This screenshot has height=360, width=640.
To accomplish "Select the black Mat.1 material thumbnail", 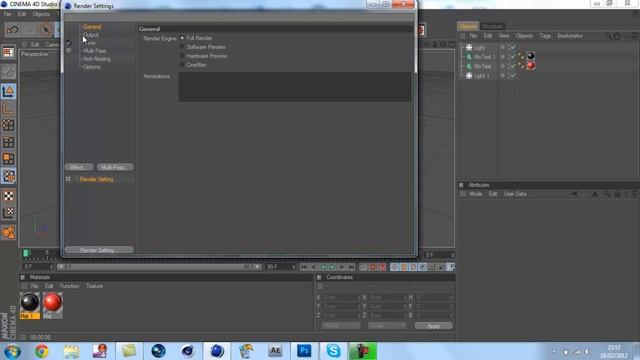I will tap(30, 302).
